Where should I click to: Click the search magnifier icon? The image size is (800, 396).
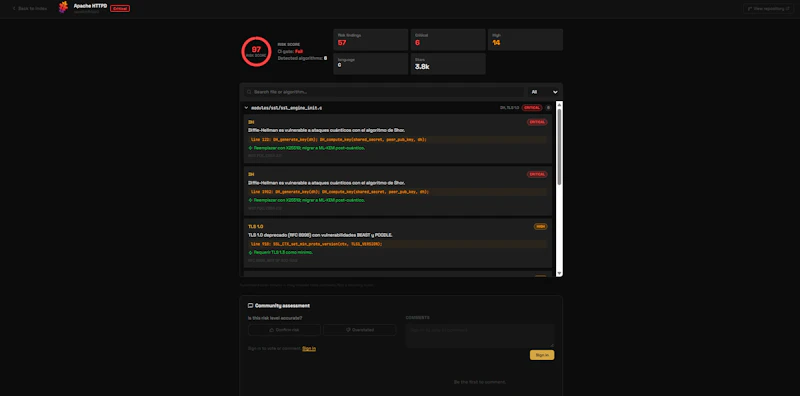coord(249,92)
